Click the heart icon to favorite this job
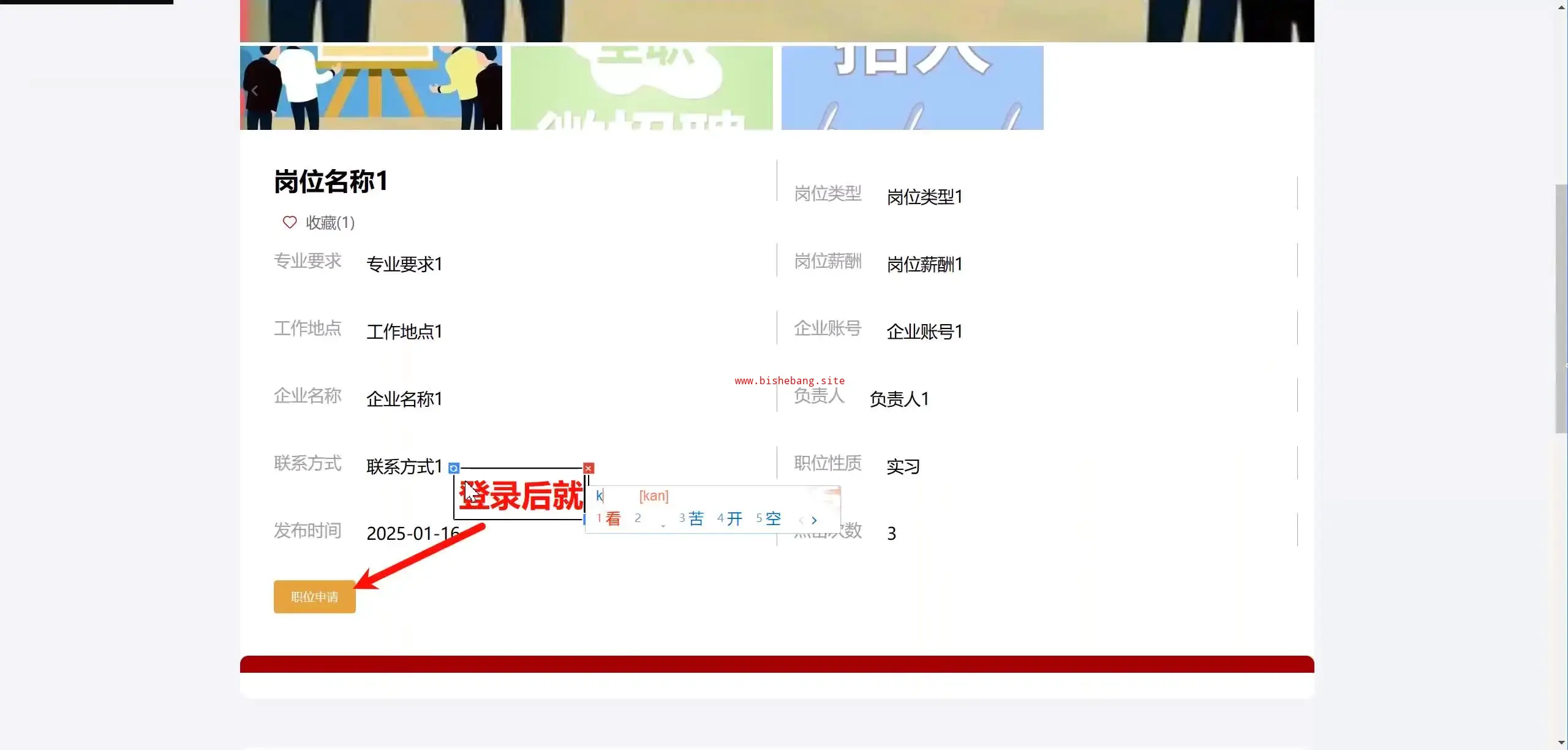The width and height of the screenshot is (1568, 750). click(x=289, y=222)
